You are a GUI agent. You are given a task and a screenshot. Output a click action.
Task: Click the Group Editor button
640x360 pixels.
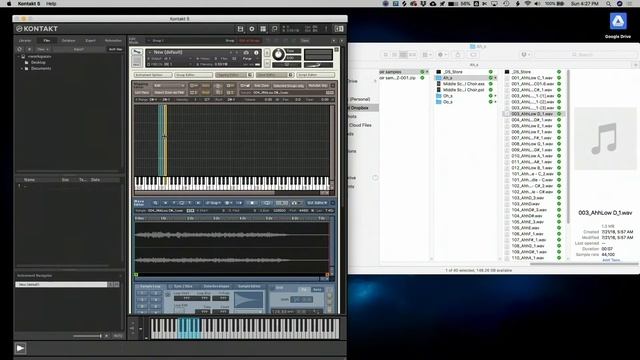(x=193, y=75)
